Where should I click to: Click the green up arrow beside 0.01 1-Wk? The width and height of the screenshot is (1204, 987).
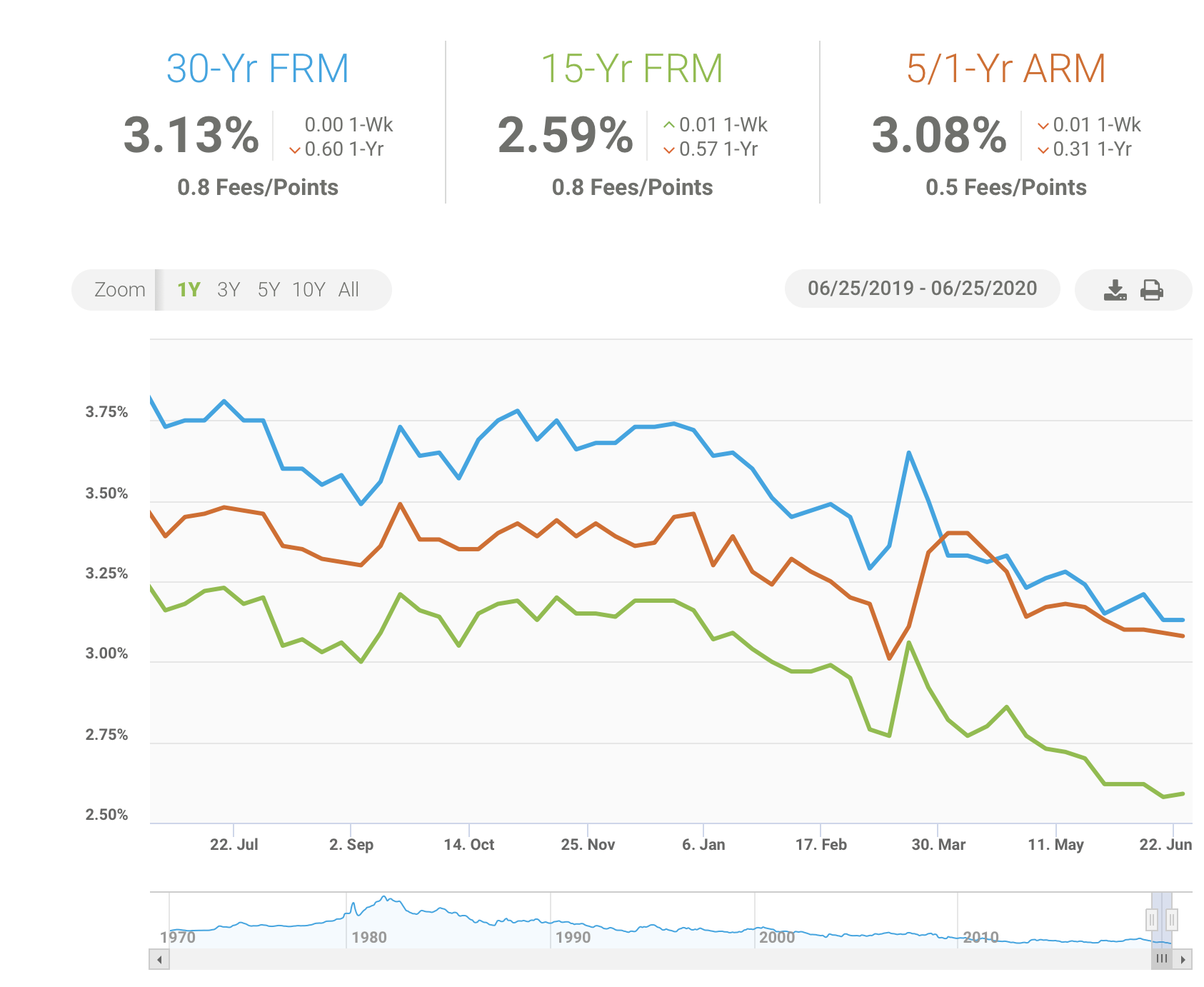[668, 125]
